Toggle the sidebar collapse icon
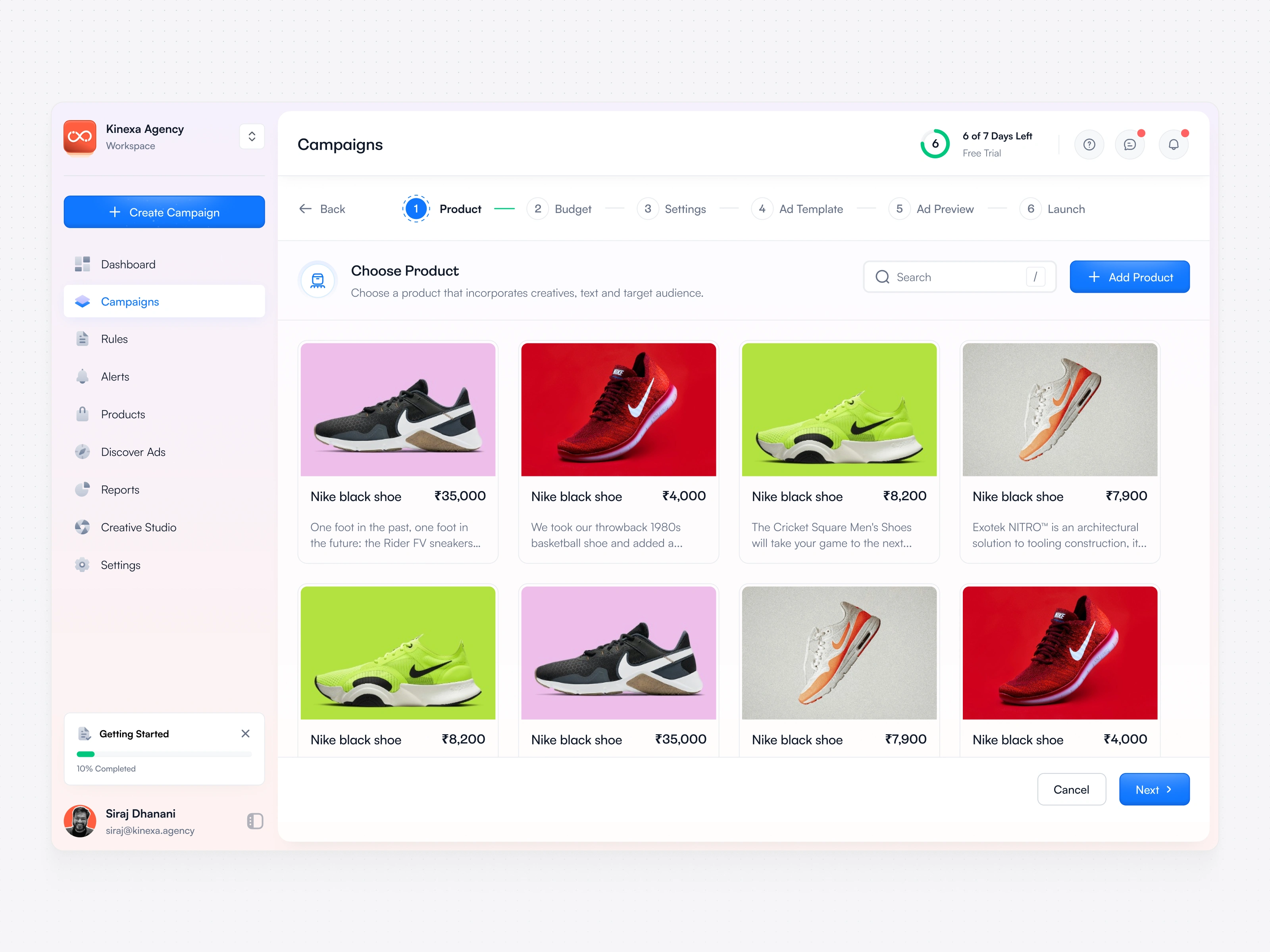The height and width of the screenshot is (952, 1270). tap(255, 821)
